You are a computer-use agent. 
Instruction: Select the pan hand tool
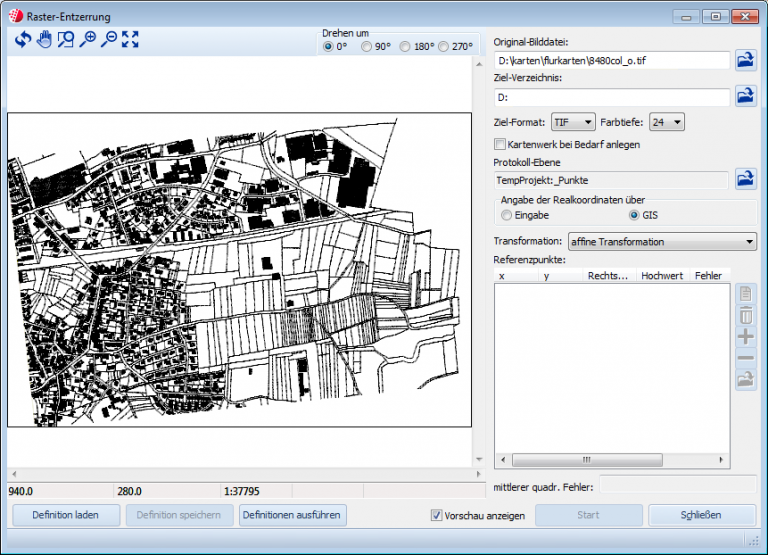coord(44,39)
